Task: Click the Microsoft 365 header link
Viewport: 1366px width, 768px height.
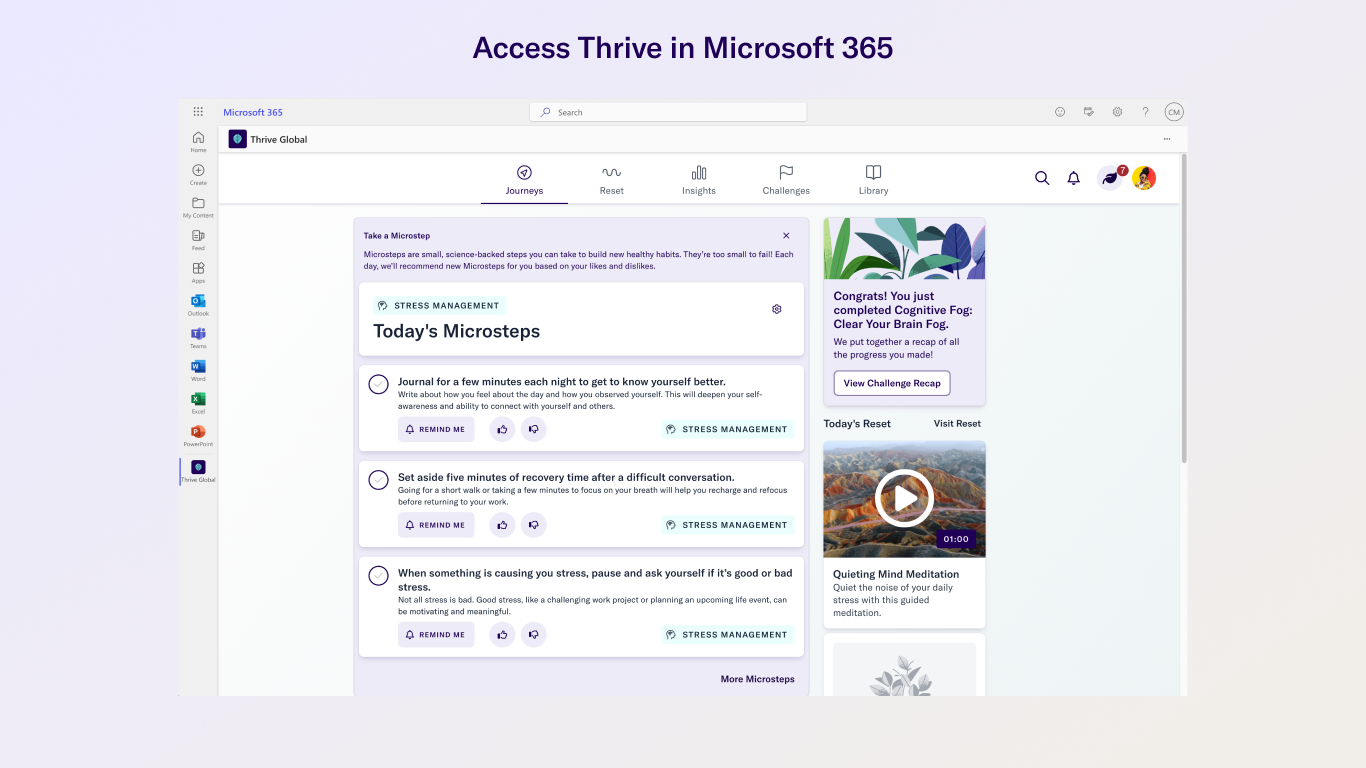Action: coord(253,112)
